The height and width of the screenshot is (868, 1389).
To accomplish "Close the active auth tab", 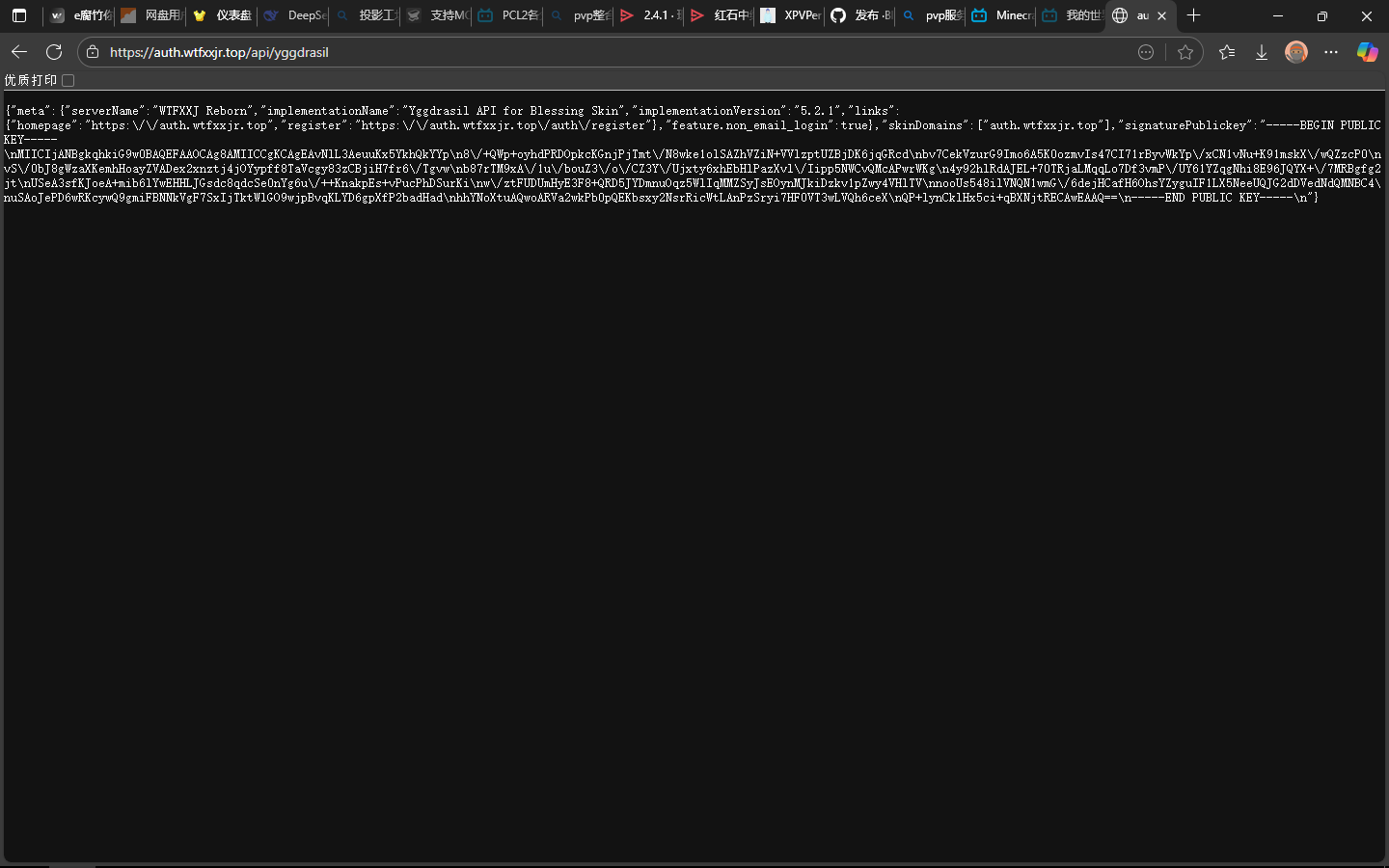I will (x=1162, y=15).
